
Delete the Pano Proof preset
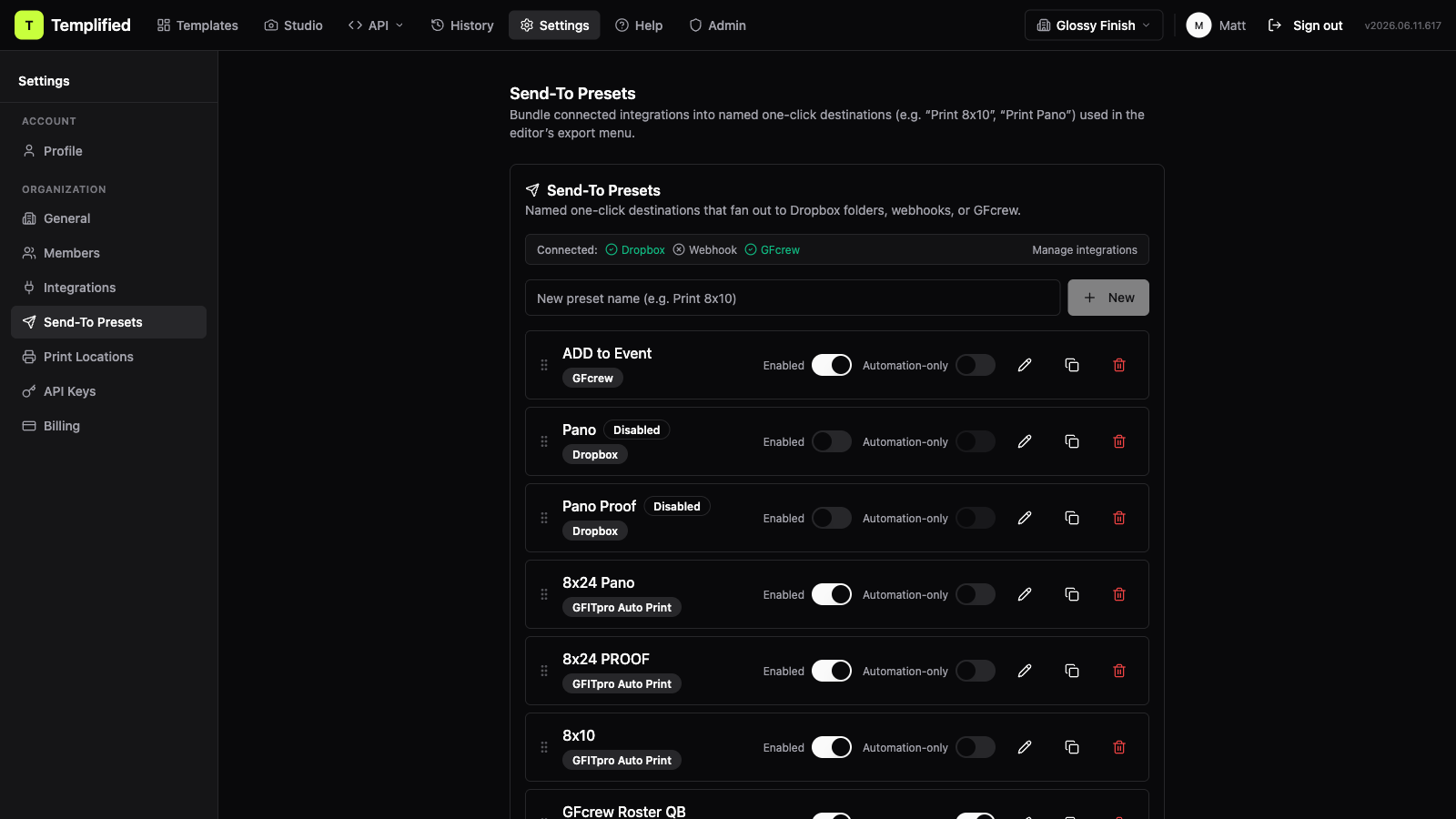[x=1119, y=518]
